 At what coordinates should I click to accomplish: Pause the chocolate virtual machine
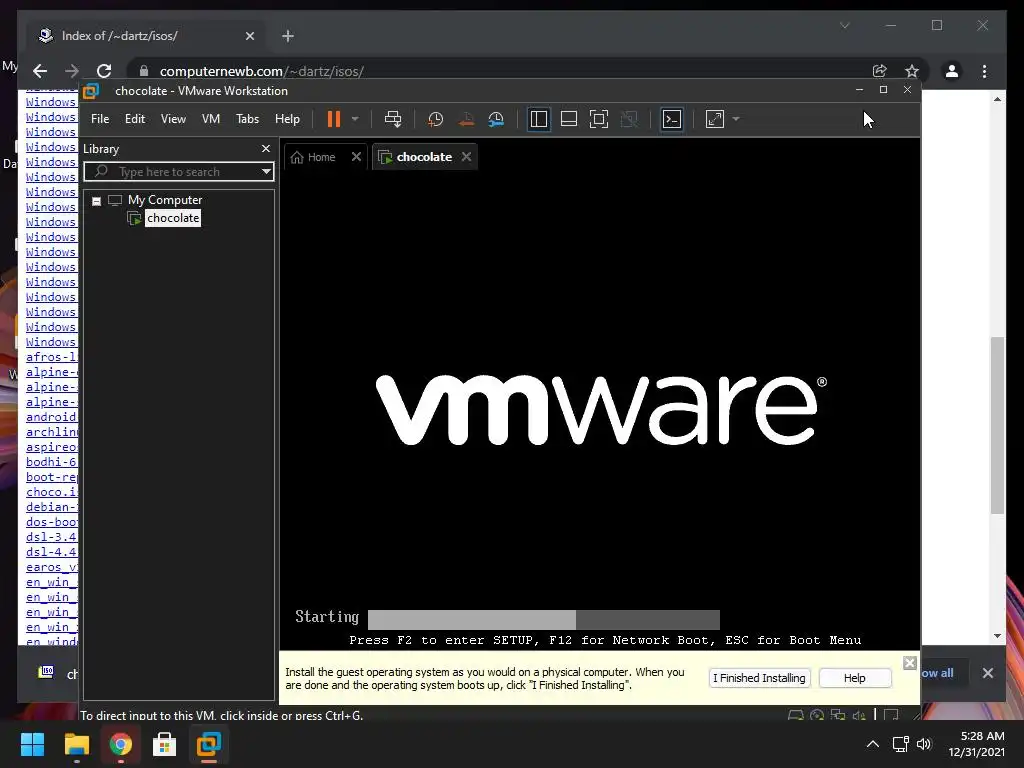(334, 119)
